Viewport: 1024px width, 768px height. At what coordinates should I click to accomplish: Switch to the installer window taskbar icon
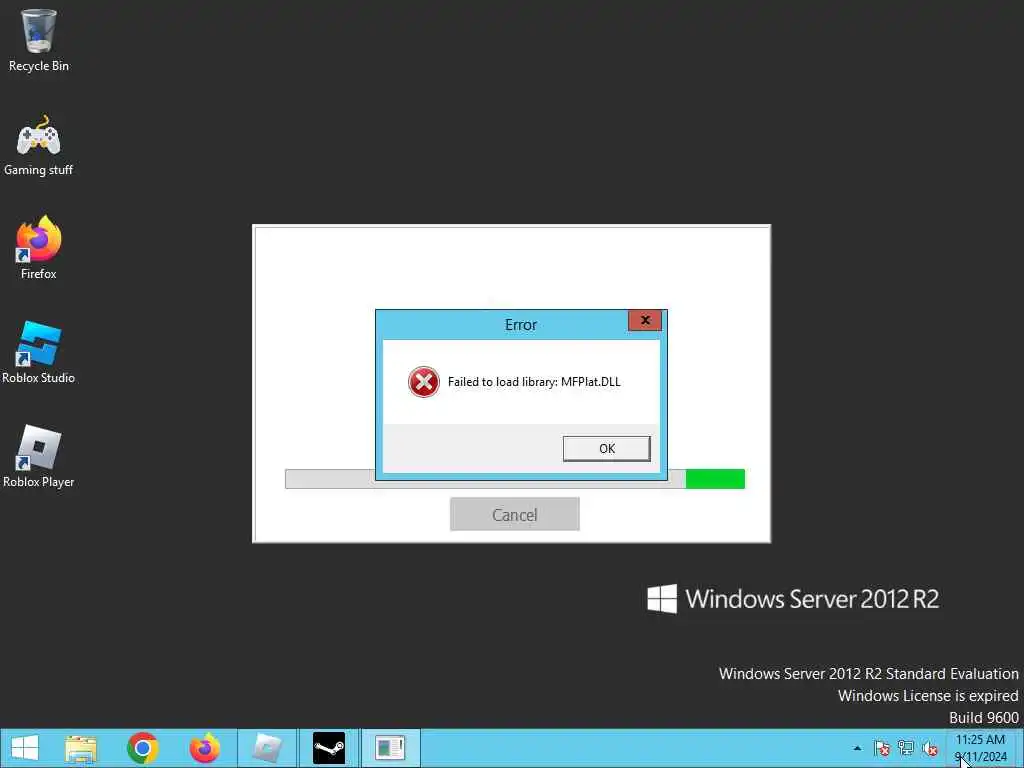[x=391, y=748]
